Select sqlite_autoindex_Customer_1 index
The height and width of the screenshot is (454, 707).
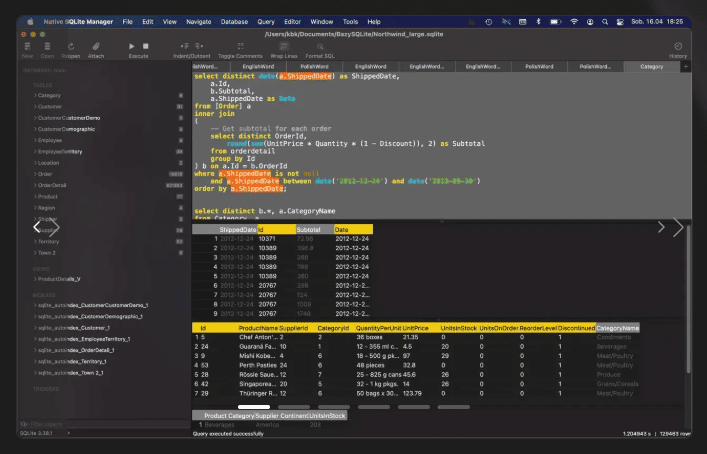coord(74,328)
